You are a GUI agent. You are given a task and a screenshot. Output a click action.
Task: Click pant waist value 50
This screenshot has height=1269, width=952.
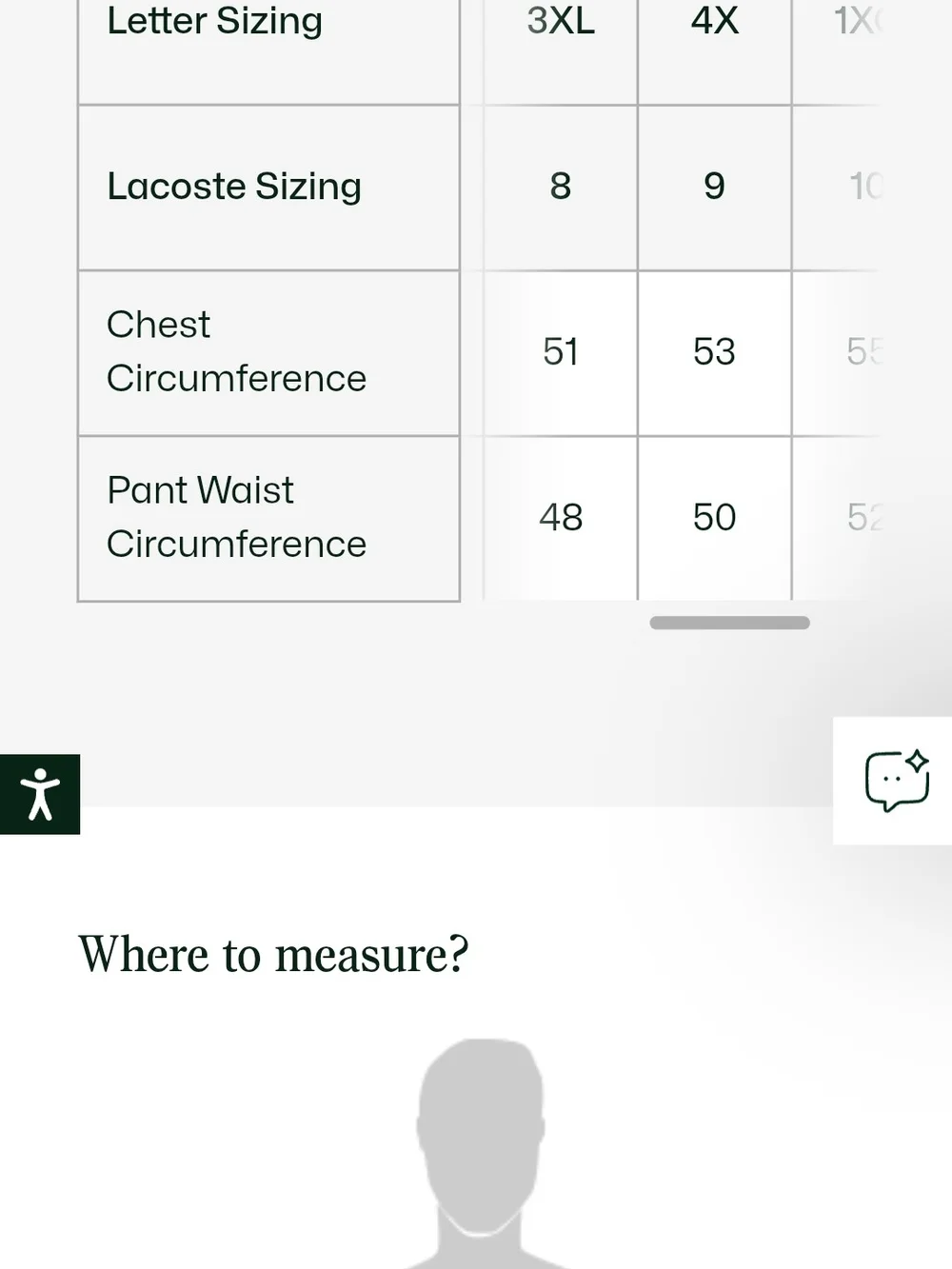715,518
